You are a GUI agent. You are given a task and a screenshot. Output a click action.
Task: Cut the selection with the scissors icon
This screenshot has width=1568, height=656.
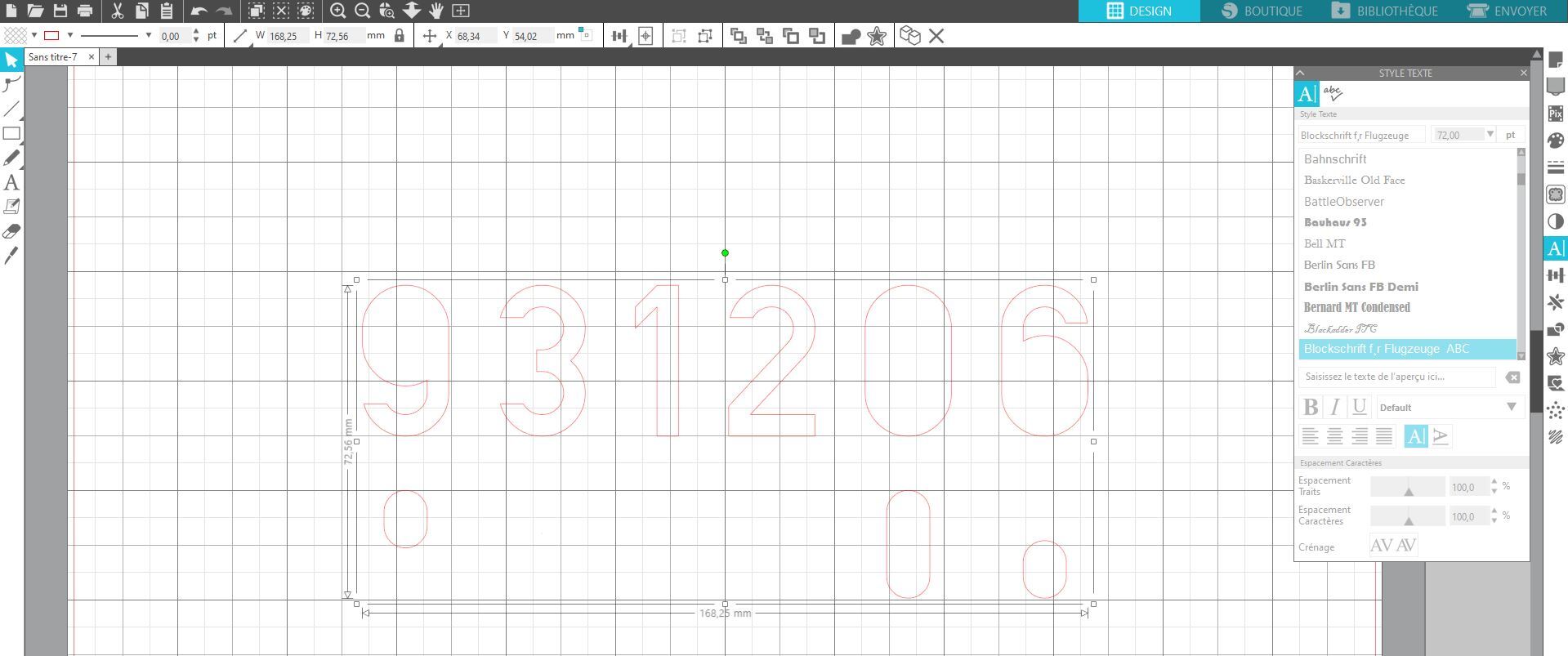(x=117, y=11)
